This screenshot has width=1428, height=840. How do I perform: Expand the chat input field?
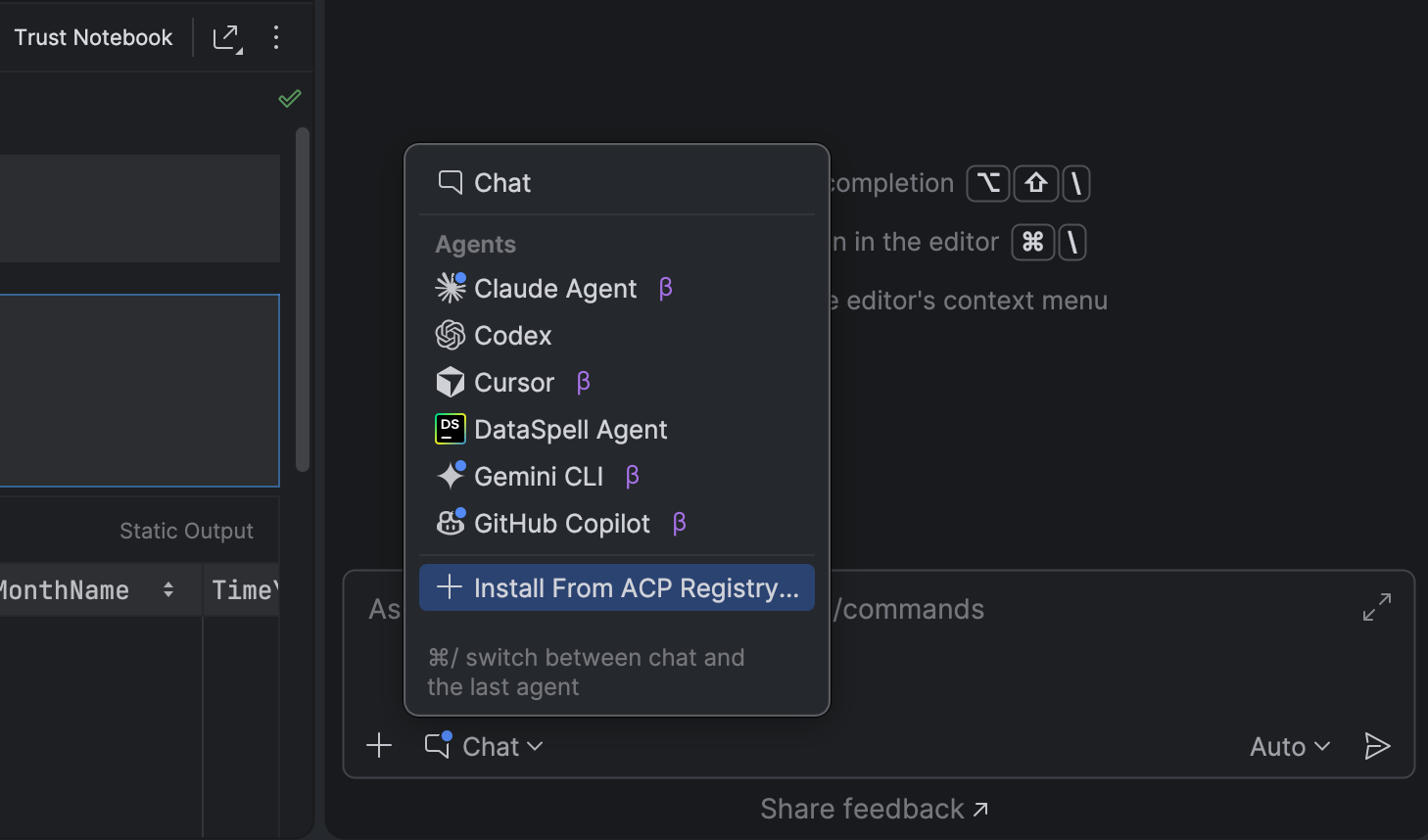[1377, 607]
